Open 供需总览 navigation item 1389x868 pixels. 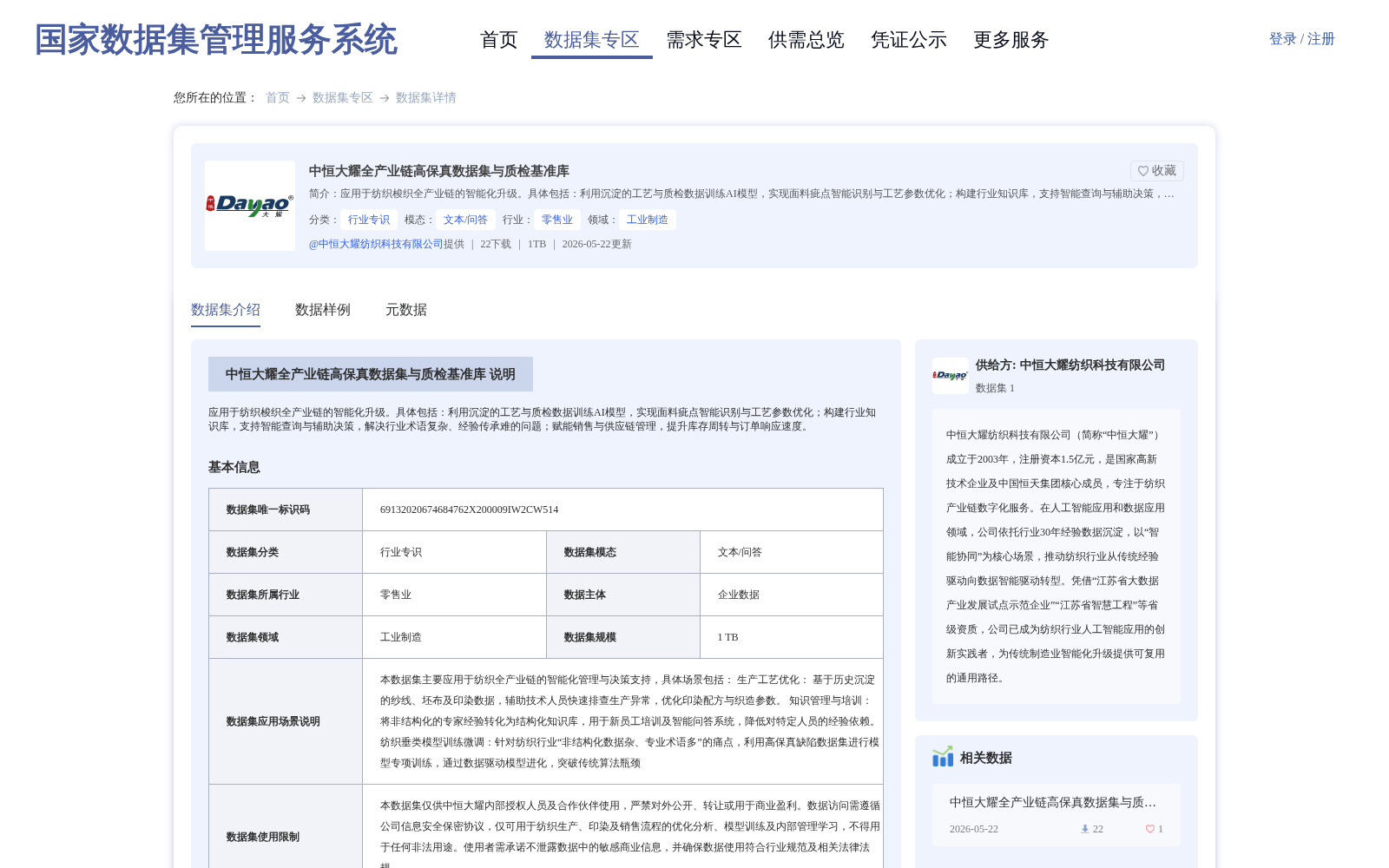(806, 40)
